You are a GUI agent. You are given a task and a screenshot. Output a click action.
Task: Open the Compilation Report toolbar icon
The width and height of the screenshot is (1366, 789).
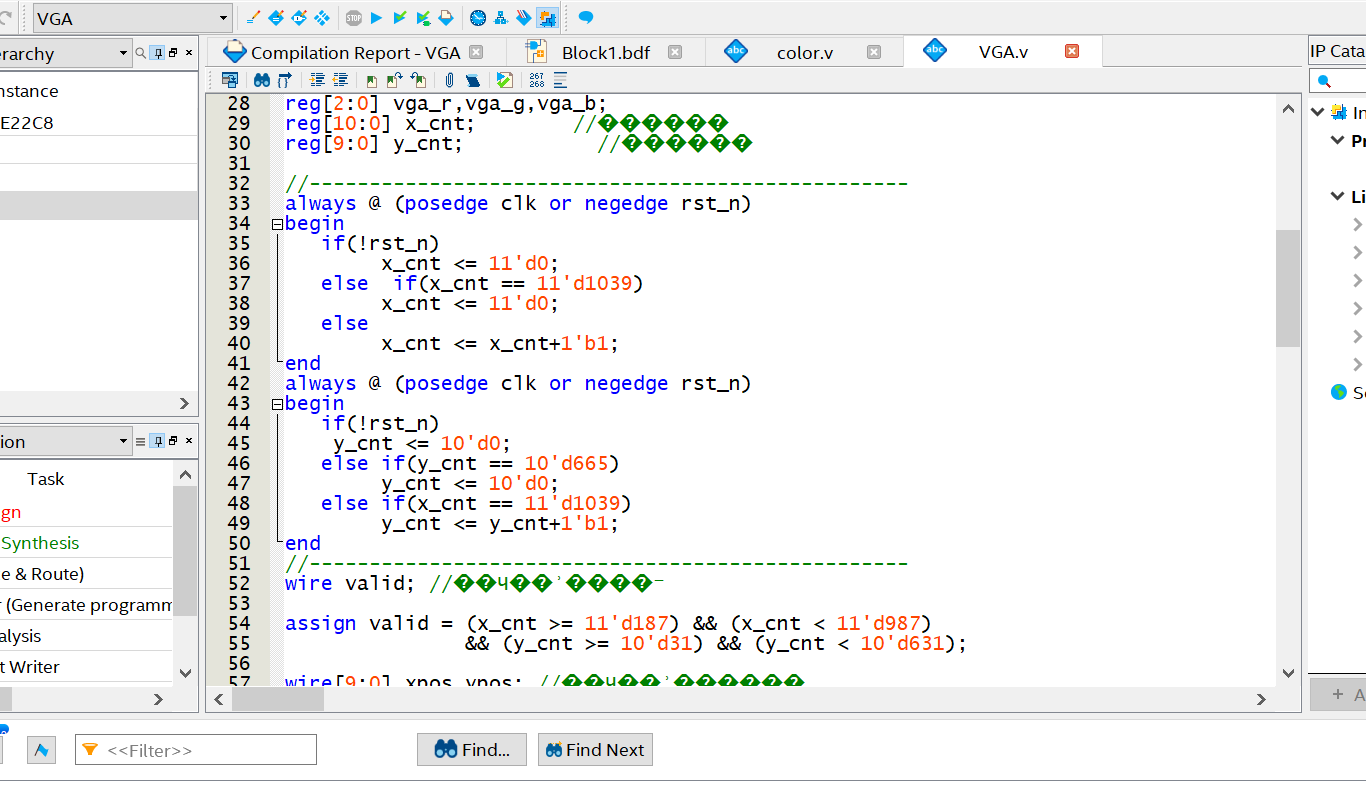(446, 18)
